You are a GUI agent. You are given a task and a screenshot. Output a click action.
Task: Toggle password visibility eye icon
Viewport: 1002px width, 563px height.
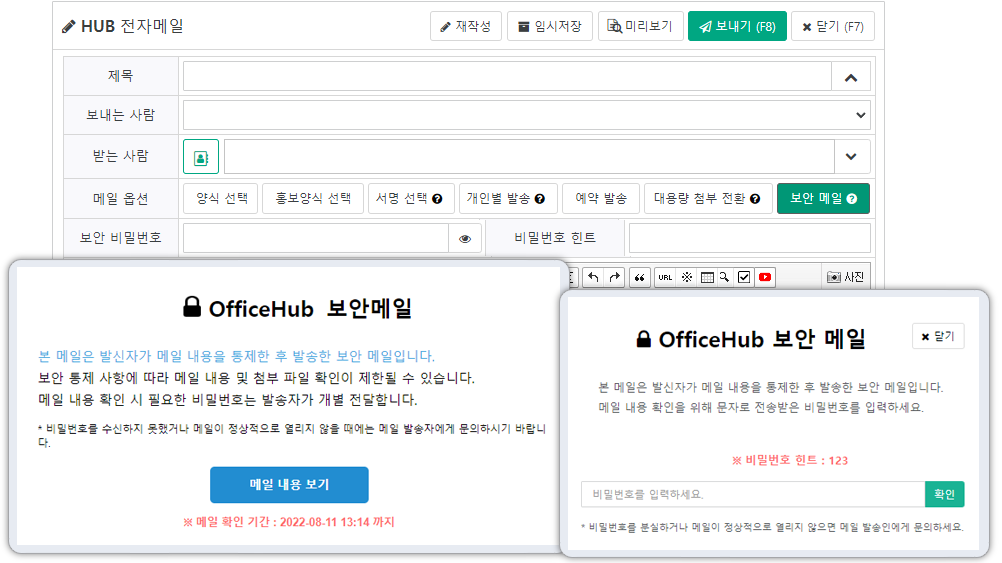click(465, 239)
